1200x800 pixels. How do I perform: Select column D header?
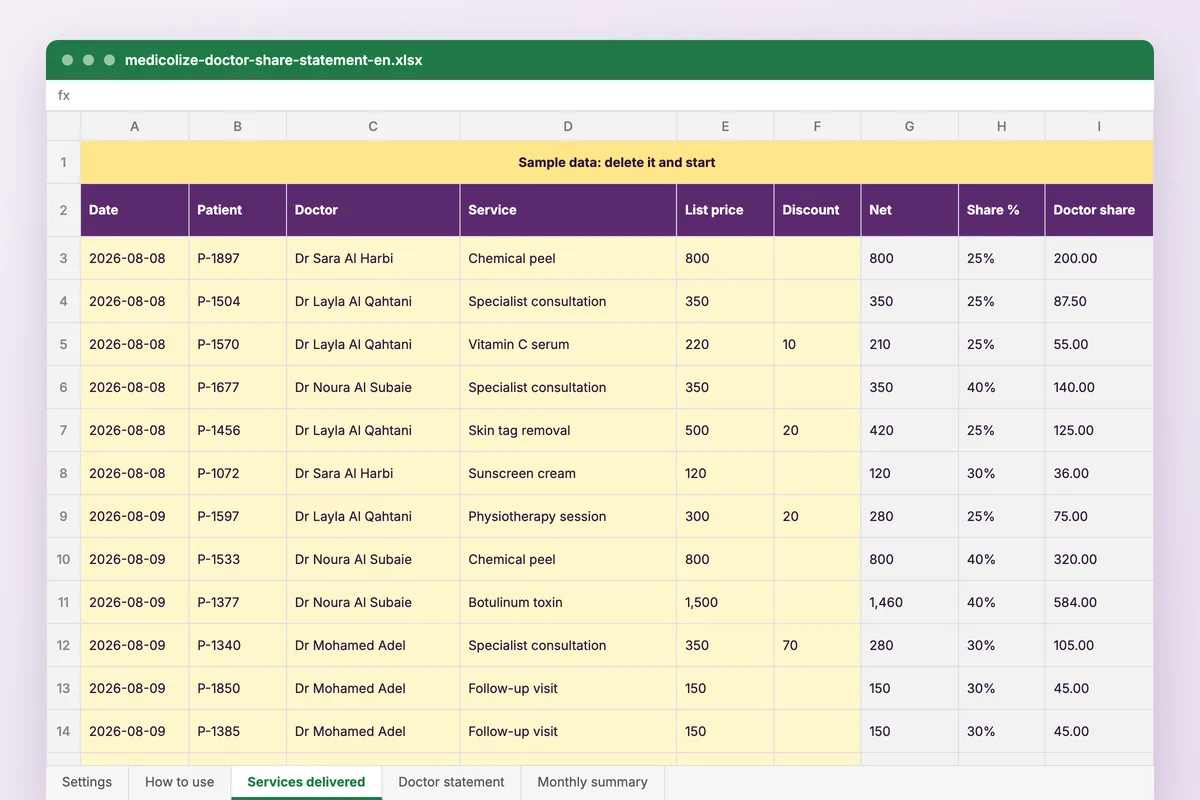568,126
